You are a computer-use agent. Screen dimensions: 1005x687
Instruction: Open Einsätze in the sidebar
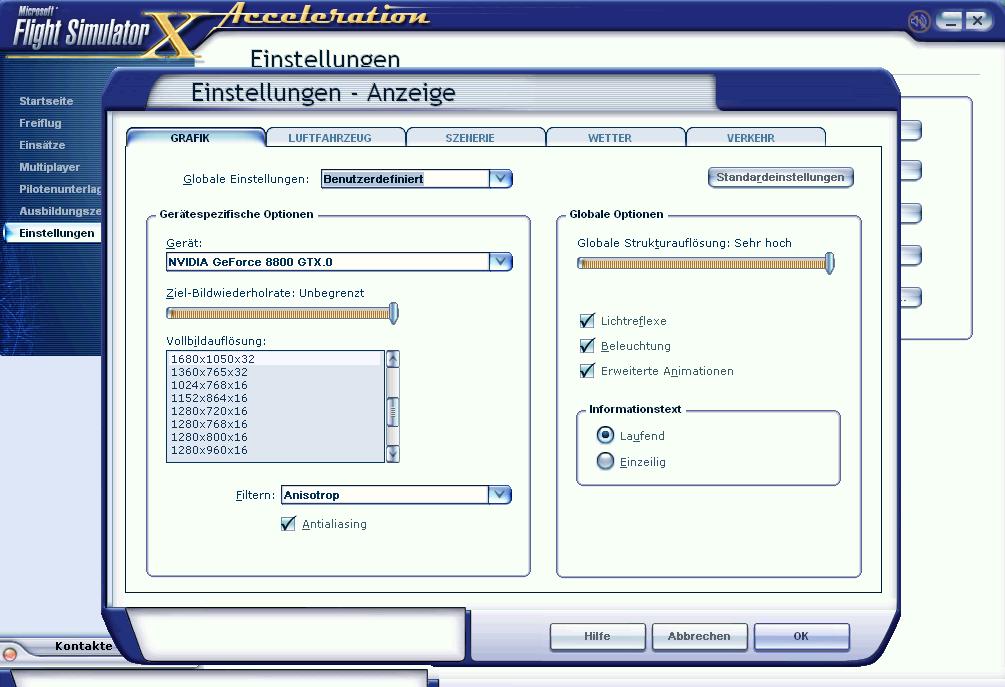(42, 145)
